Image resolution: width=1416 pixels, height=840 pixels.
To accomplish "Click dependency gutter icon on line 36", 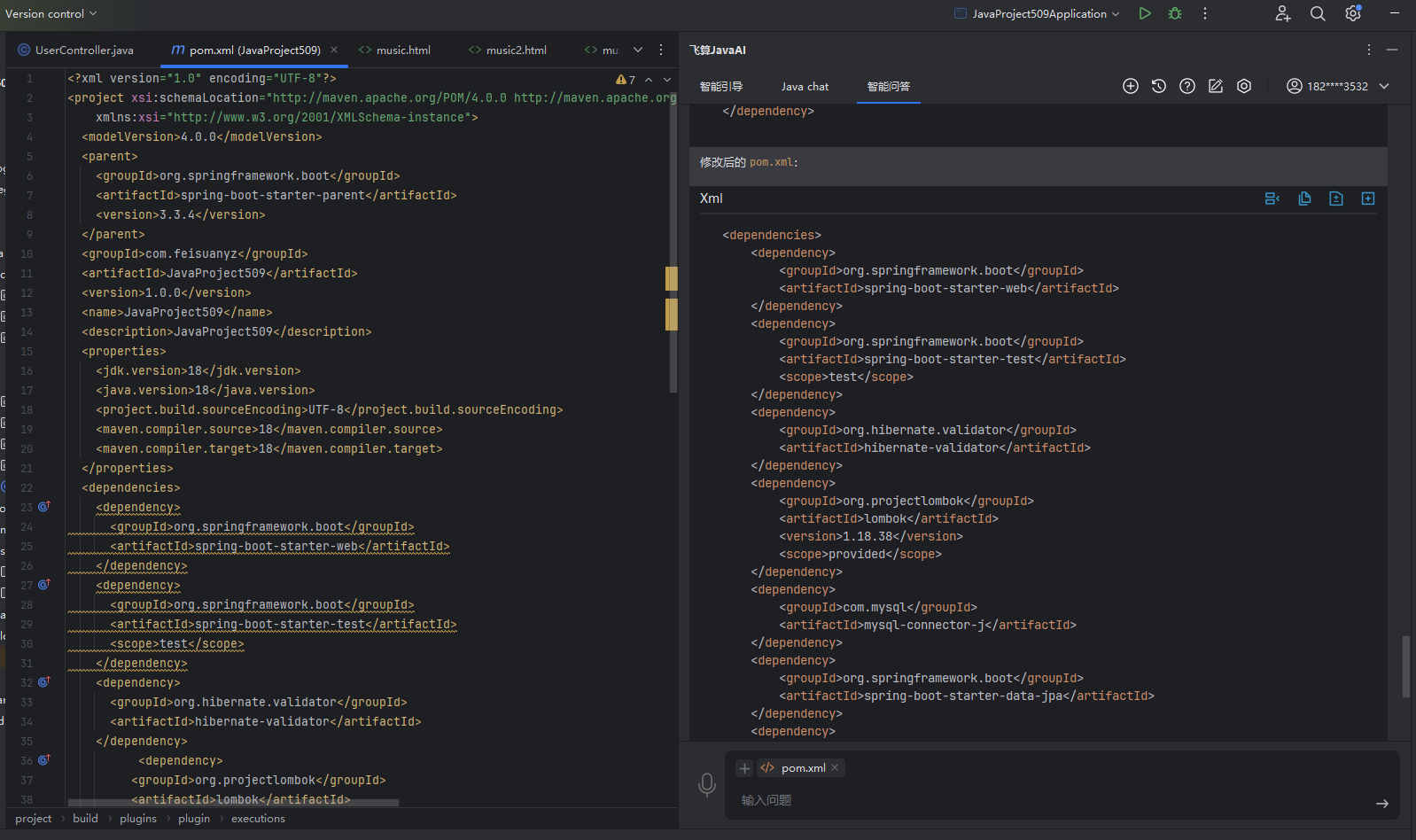I will (43, 760).
